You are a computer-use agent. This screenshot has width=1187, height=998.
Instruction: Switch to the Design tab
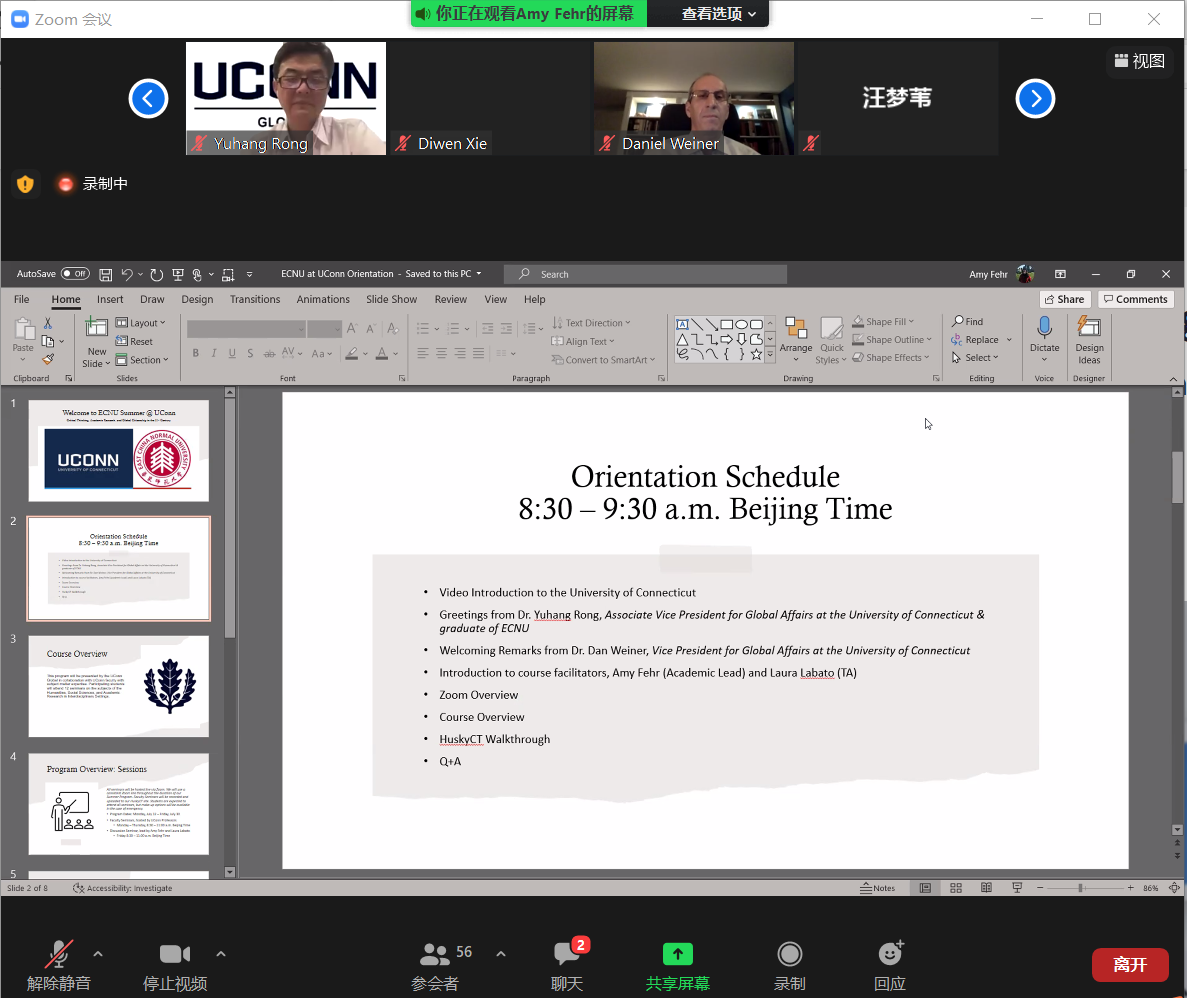(x=197, y=300)
